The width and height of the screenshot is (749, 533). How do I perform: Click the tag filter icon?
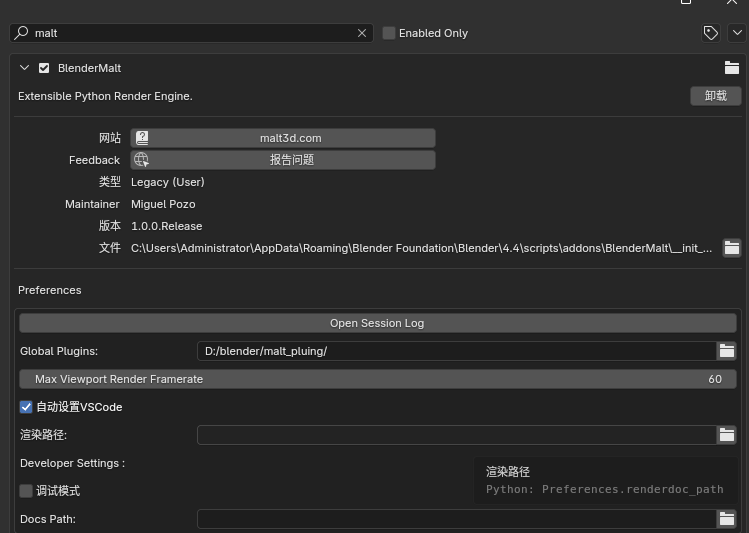[x=711, y=33]
